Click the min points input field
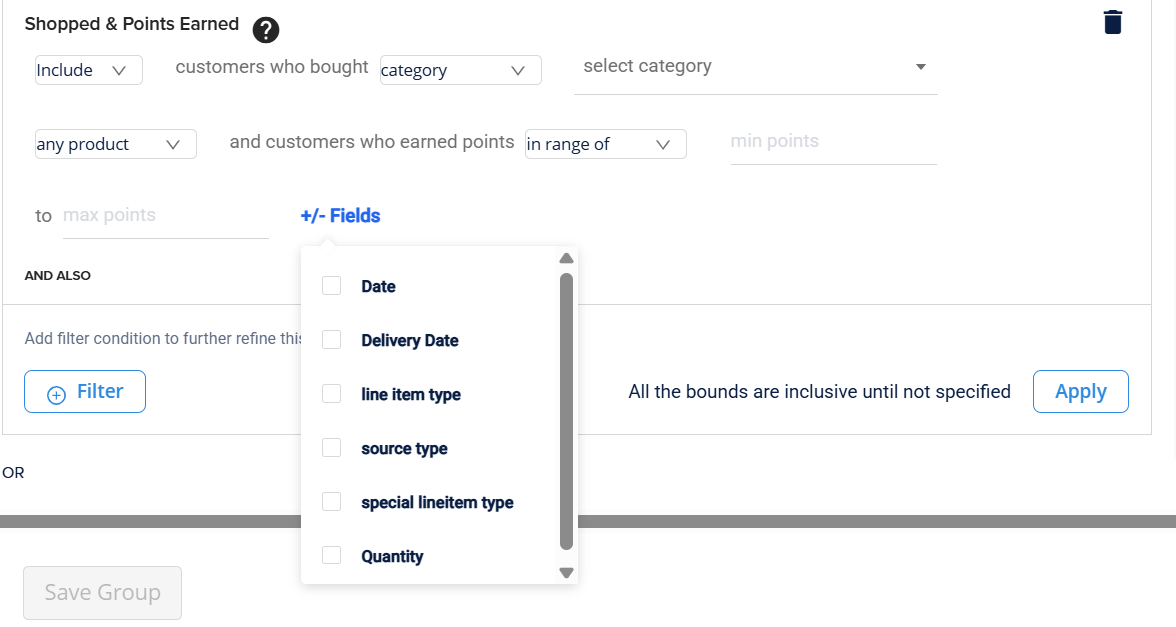The width and height of the screenshot is (1176, 627). 832,142
